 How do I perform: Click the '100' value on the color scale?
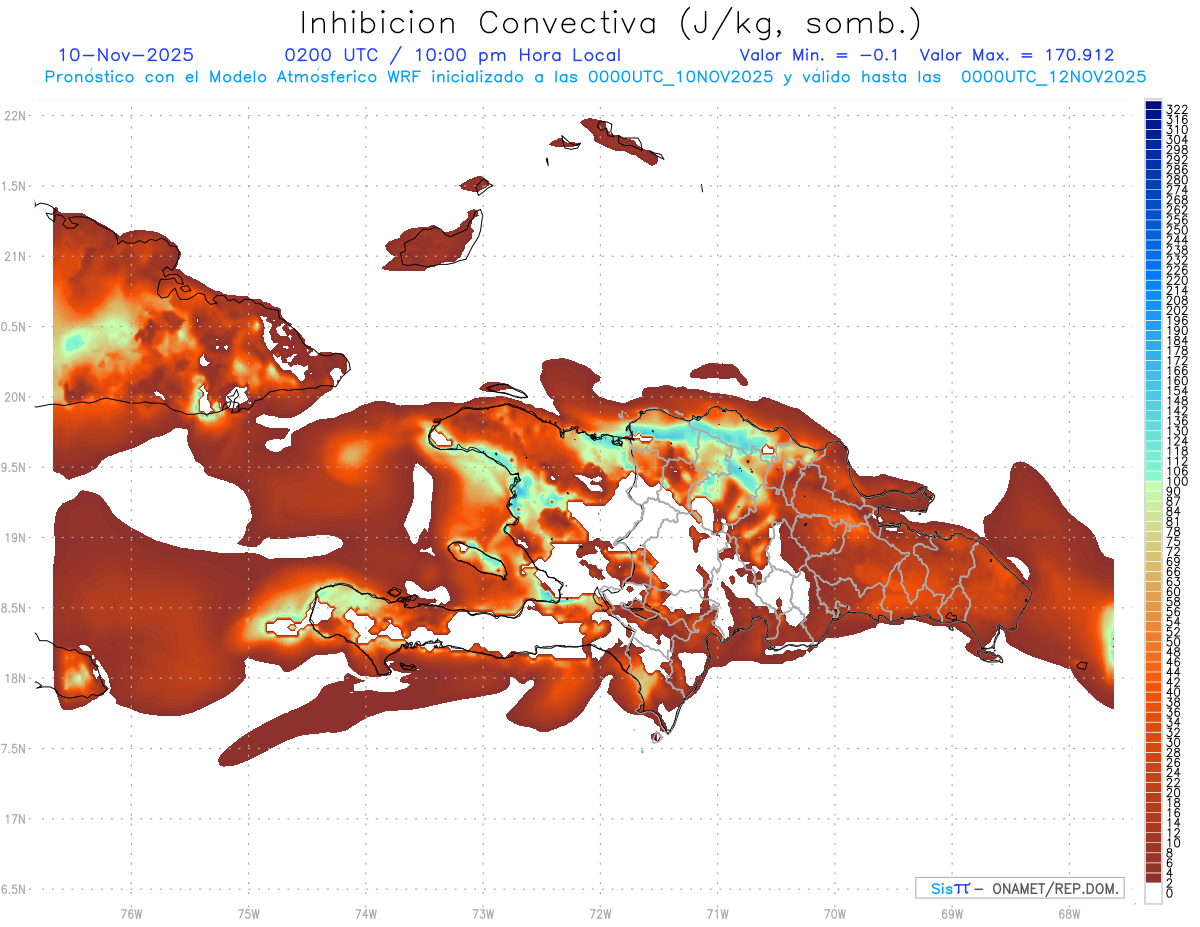coord(1177,483)
